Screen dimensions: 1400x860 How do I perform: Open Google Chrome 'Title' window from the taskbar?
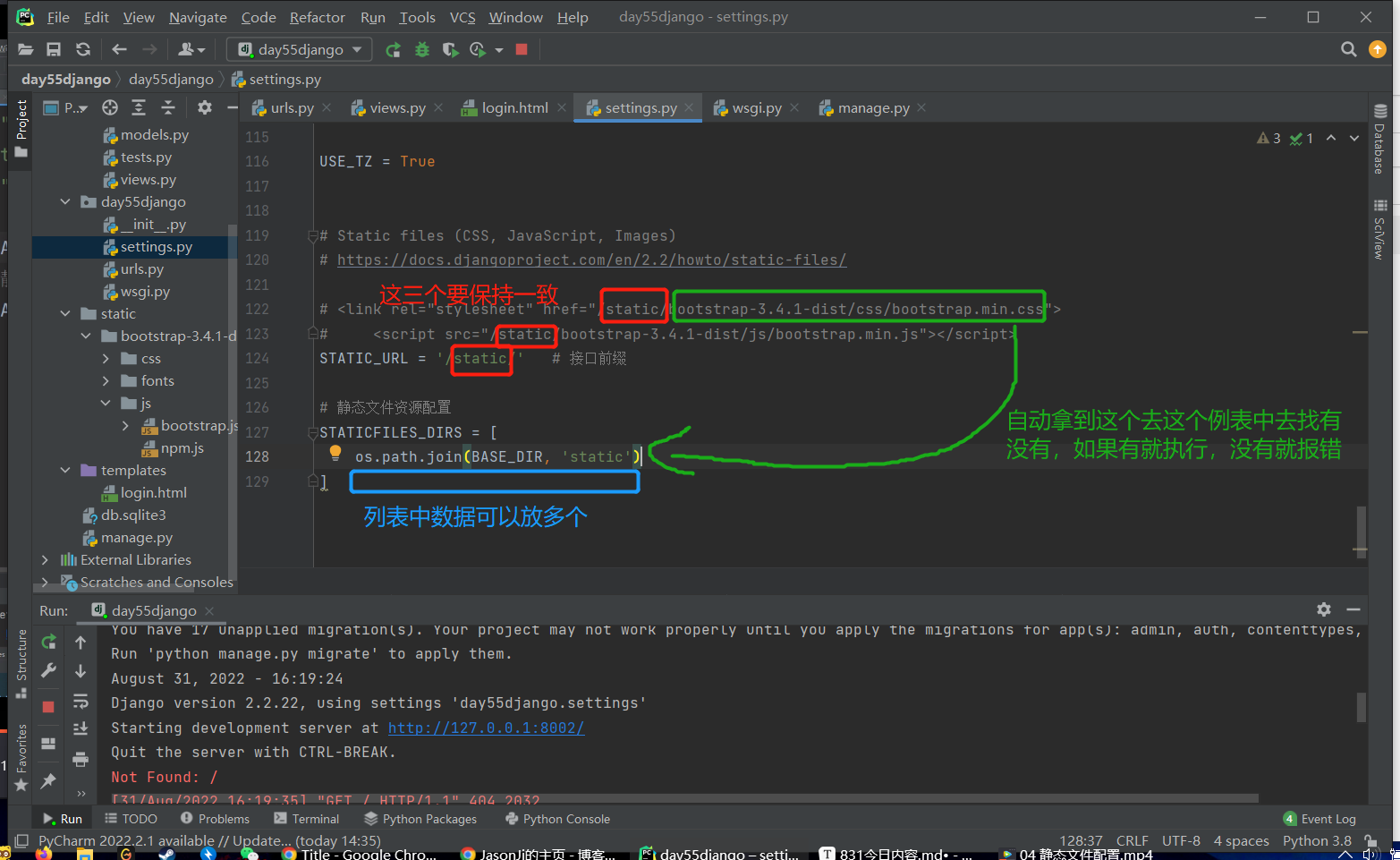click(x=360, y=854)
